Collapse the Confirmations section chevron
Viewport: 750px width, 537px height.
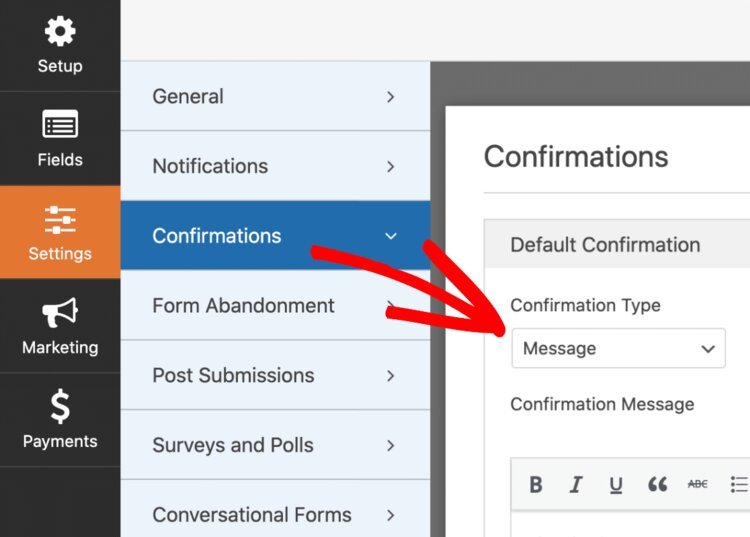(391, 236)
